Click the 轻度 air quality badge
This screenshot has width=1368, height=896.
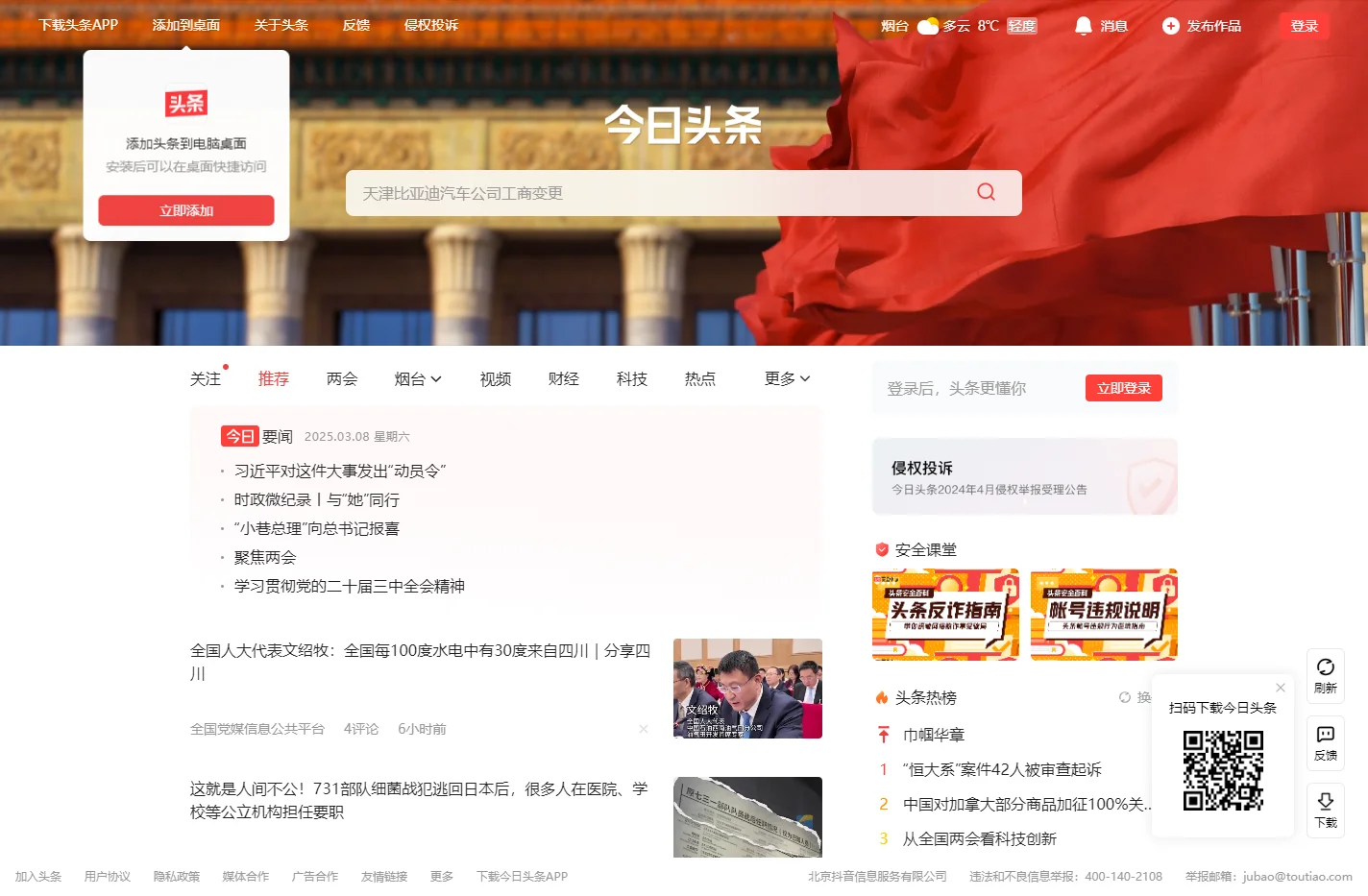(1022, 26)
